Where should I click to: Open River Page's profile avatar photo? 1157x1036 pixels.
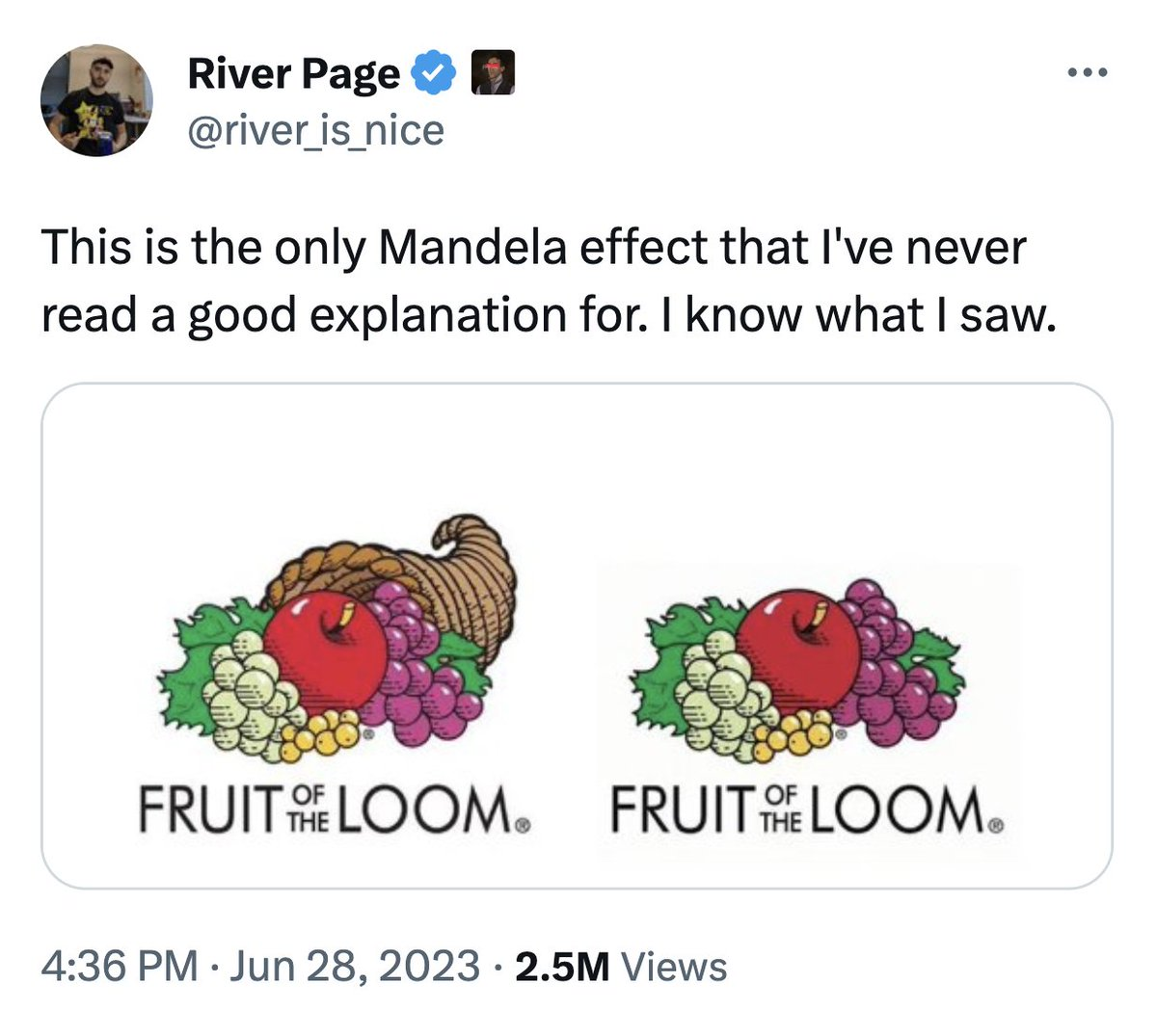pyautogui.click(x=96, y=100)
